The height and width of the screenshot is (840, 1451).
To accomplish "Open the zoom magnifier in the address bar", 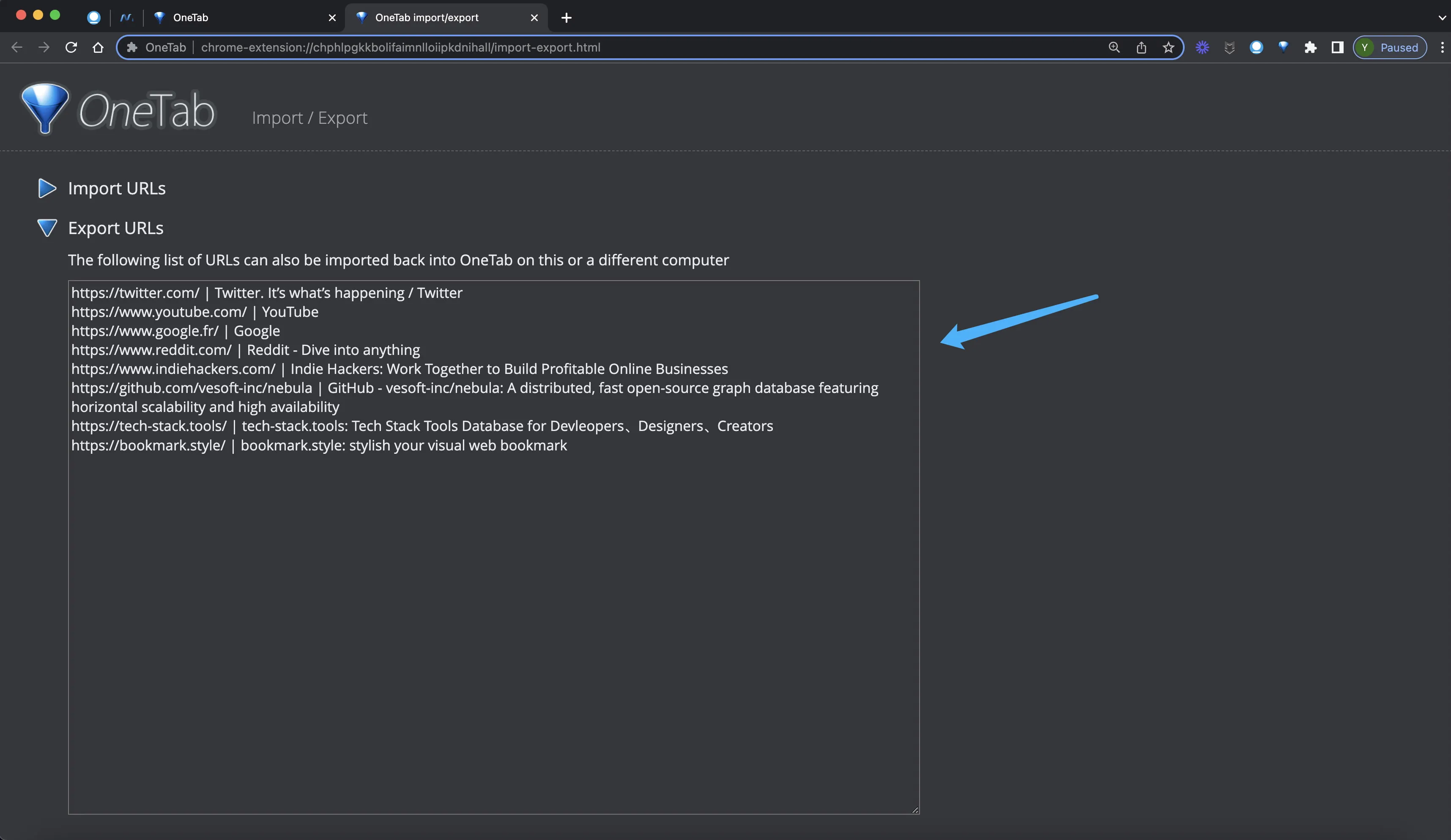I will 1114,48.
